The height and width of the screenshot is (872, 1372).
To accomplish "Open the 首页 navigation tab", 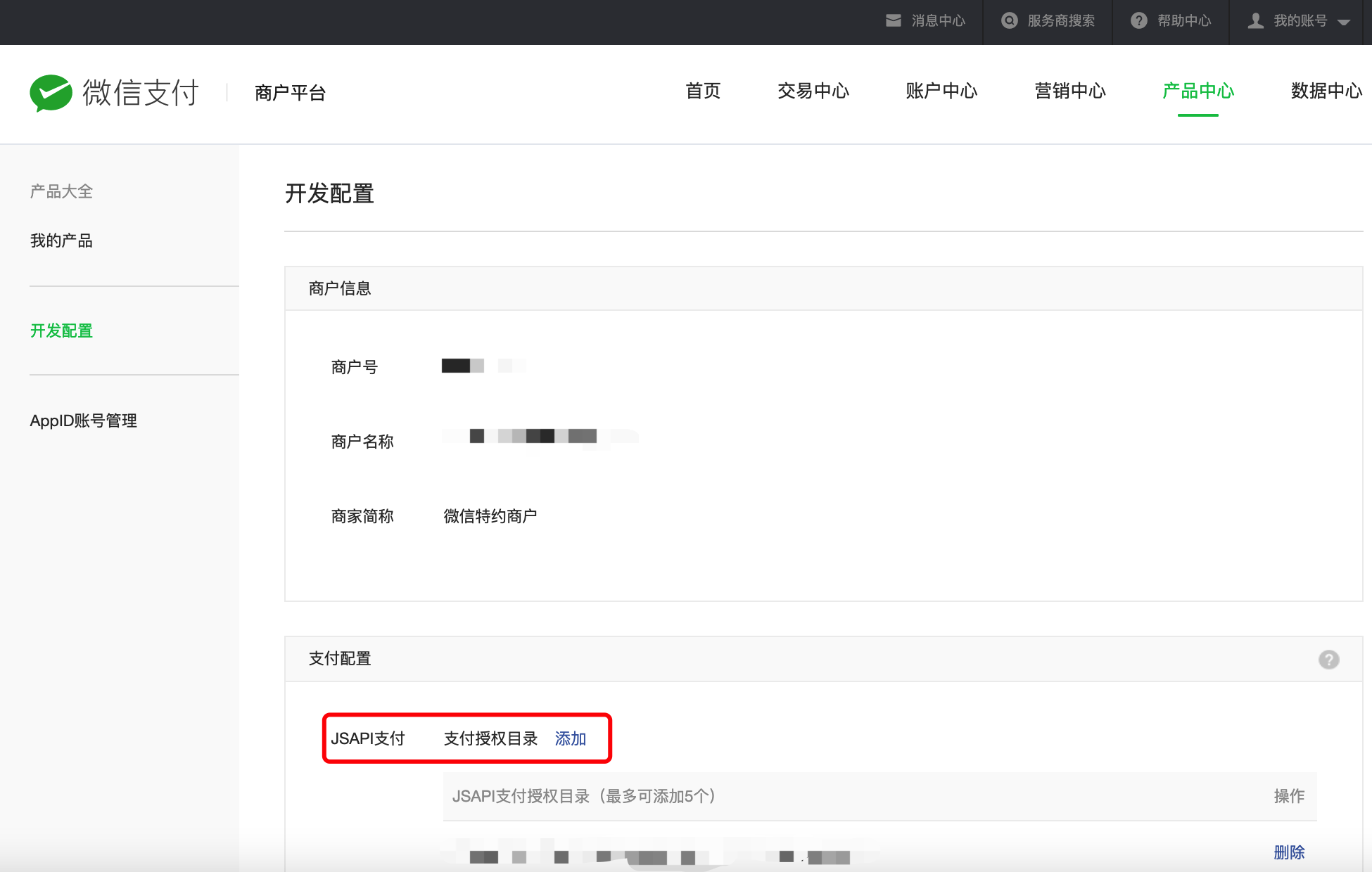I will tap(704, 91).
